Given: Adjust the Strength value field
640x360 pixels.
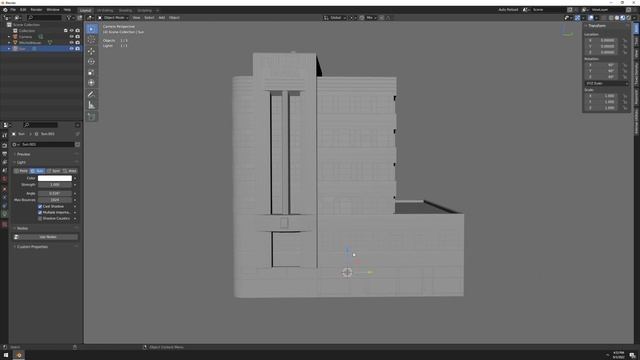Looking at the screenshot, I should pyautogui.click(x=55, y=185).
